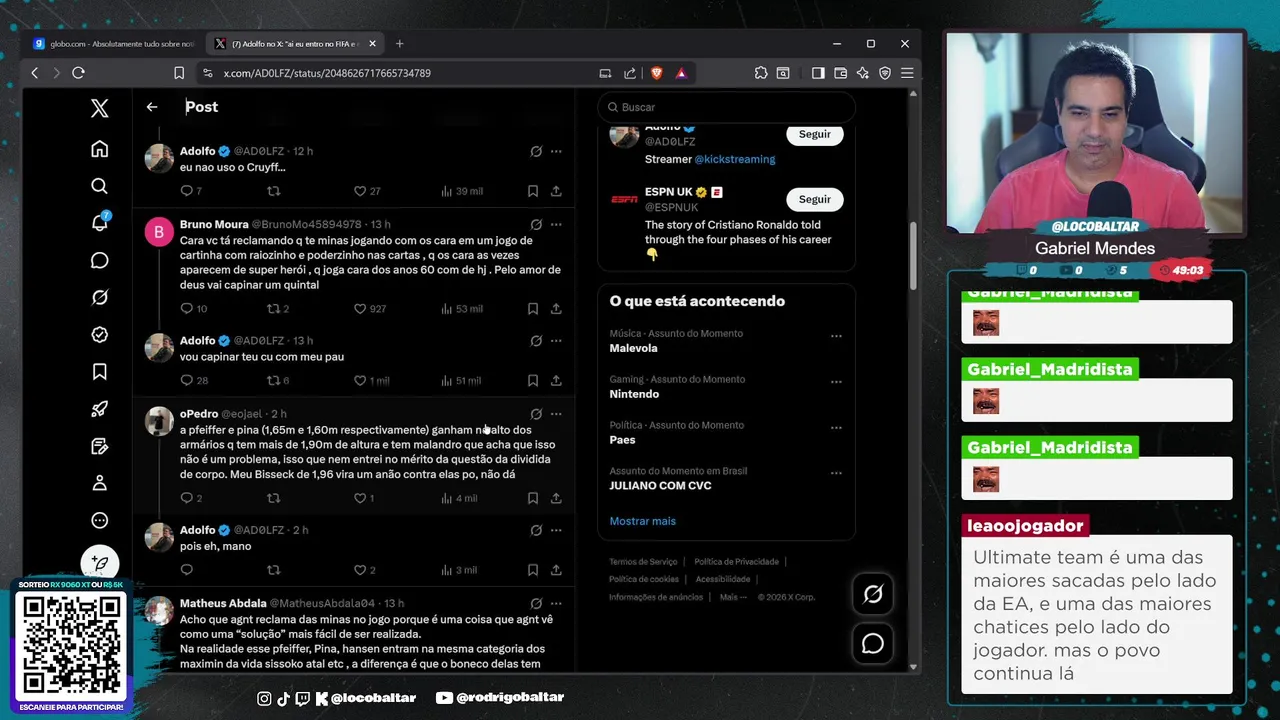Open 'Política de cookies' footer link
Viewport: 1280px width, 720px height.
(644, 579)
